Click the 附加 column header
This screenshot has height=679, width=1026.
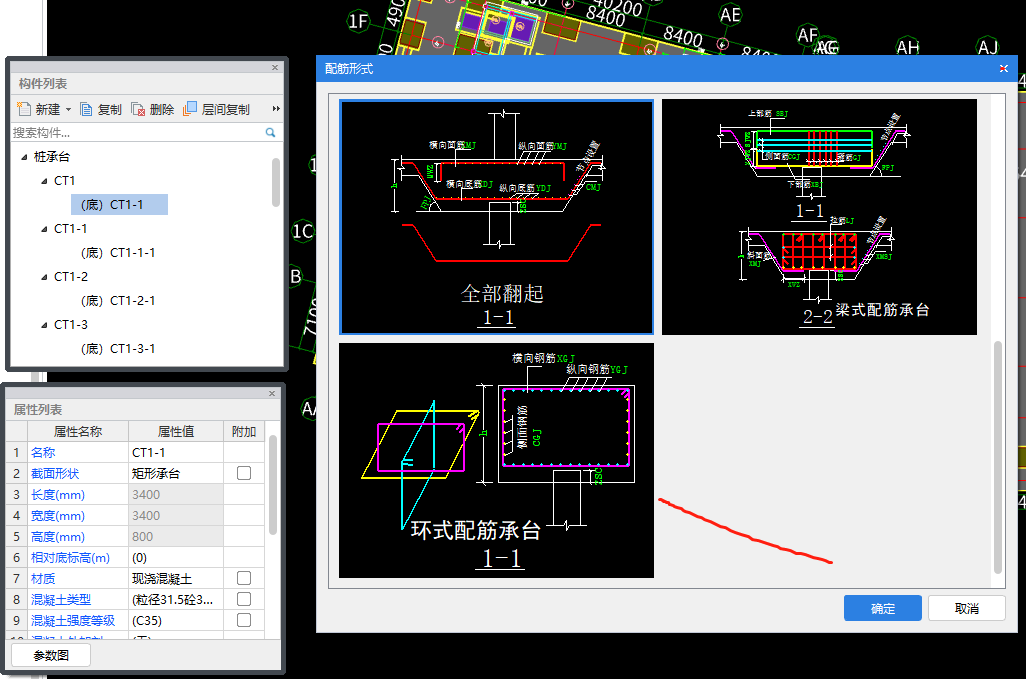tap(244, 432)
